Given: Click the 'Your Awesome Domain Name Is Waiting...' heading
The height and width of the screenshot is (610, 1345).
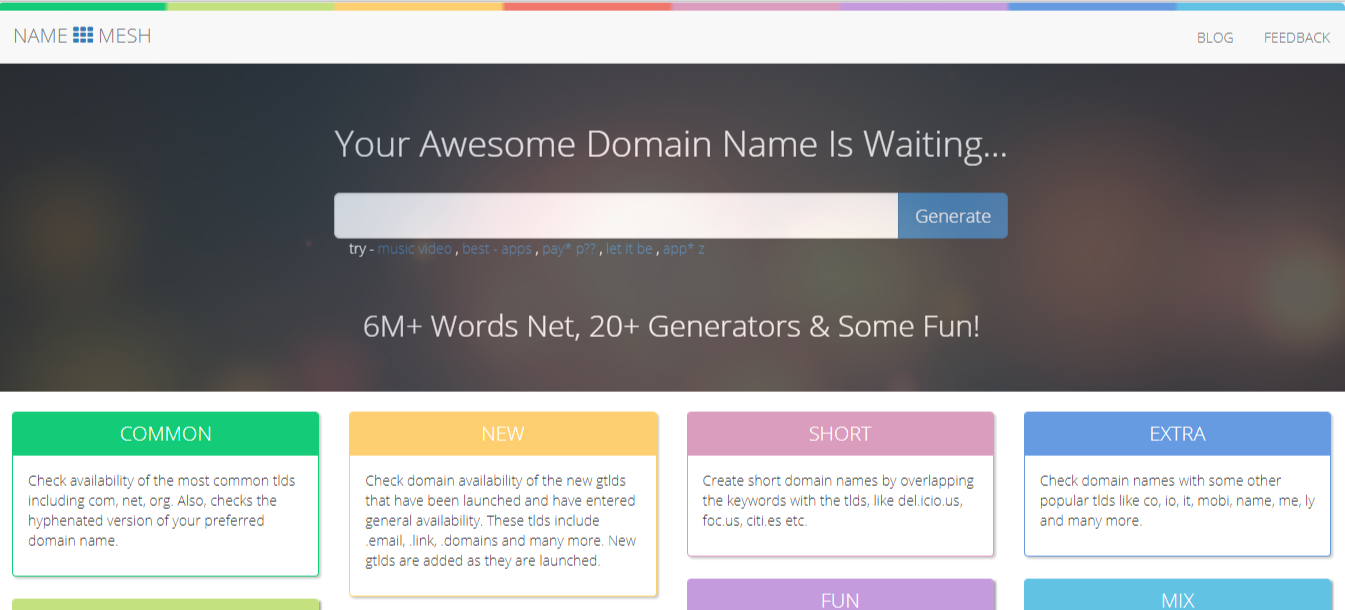Looking at the screenshot, I should pos(671,145).
